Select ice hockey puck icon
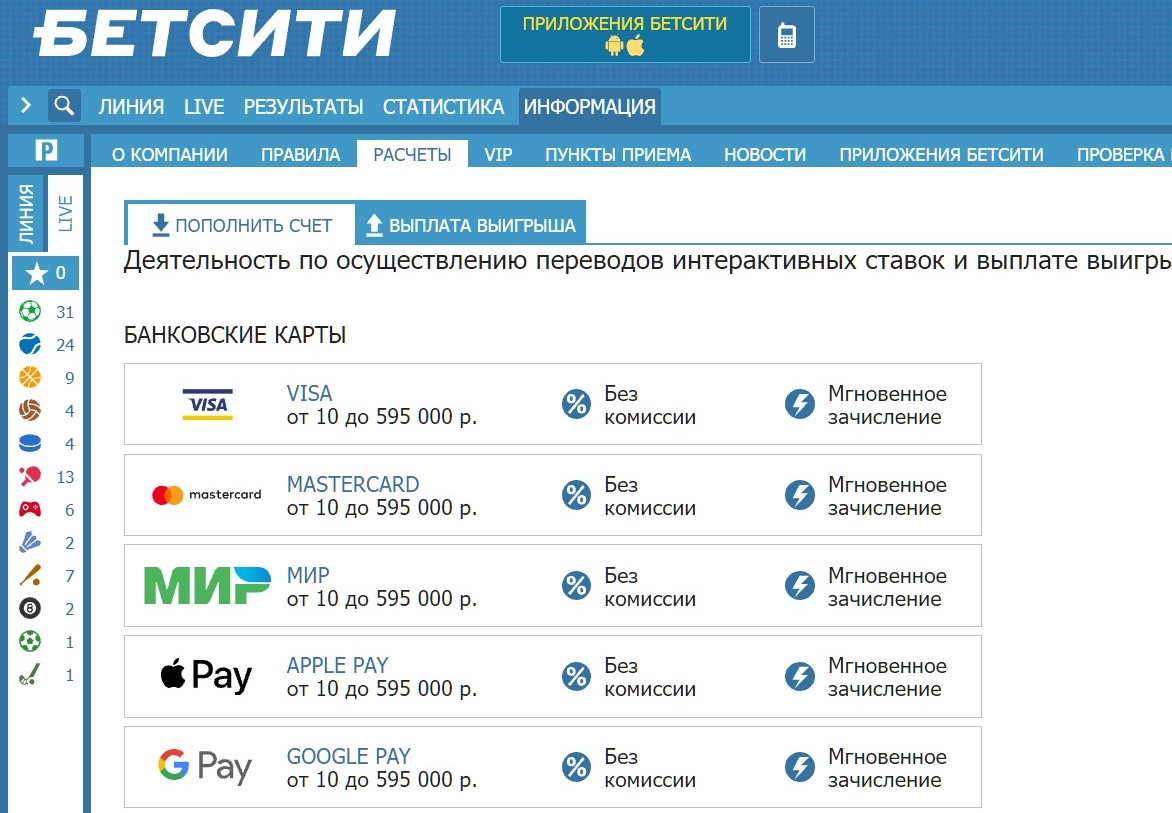Screen dimensions: 1172x813 [x=30, y=443]
